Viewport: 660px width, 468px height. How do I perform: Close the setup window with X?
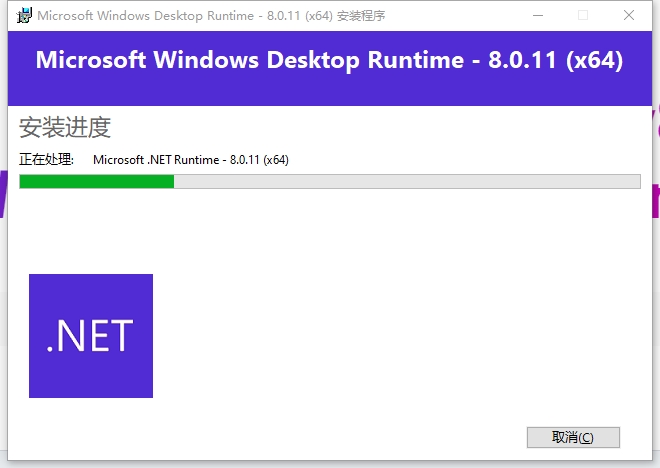coord(627,16)
